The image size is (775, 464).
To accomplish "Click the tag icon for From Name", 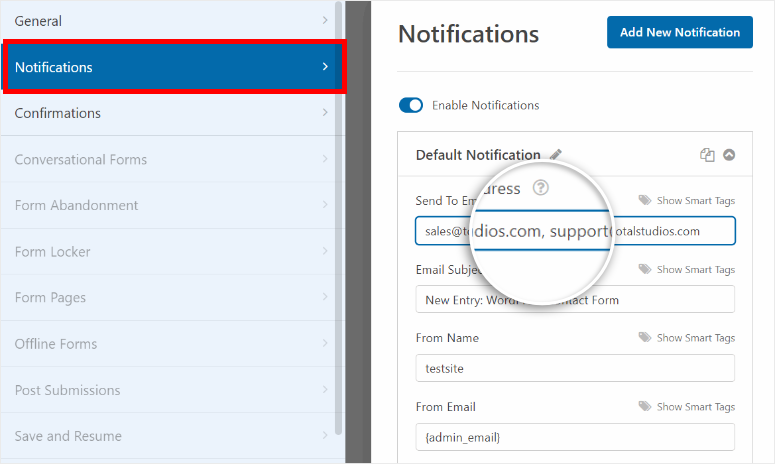I will coord(645,338).
